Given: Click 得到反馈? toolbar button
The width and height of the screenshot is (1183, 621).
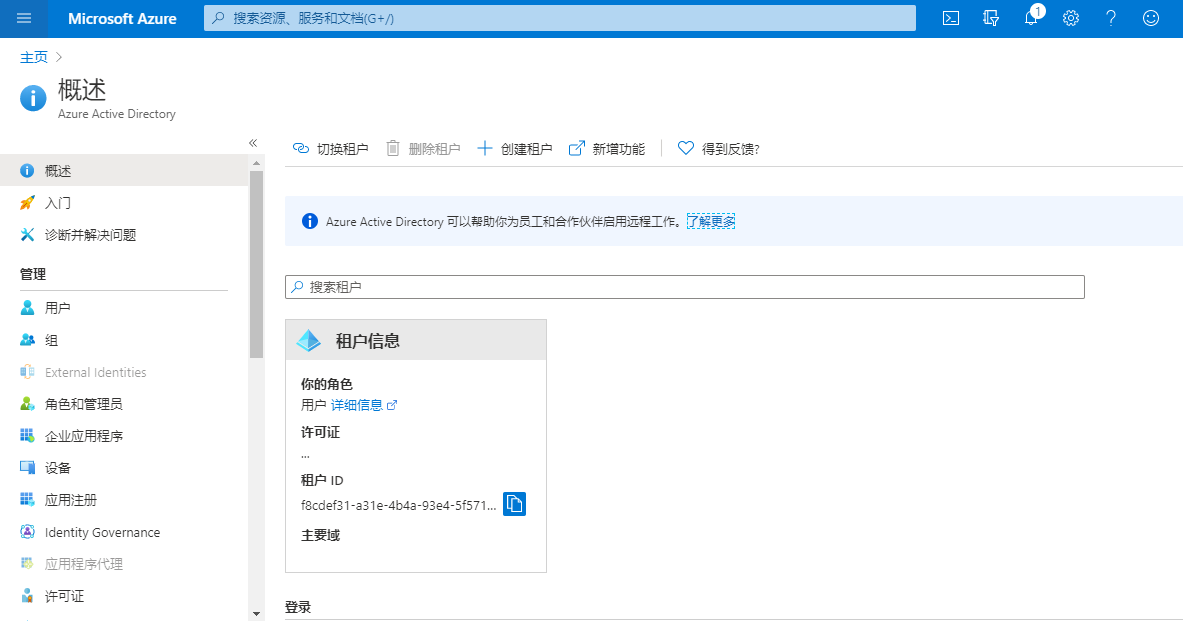Looking at the screenshot, I should [718, 149].
